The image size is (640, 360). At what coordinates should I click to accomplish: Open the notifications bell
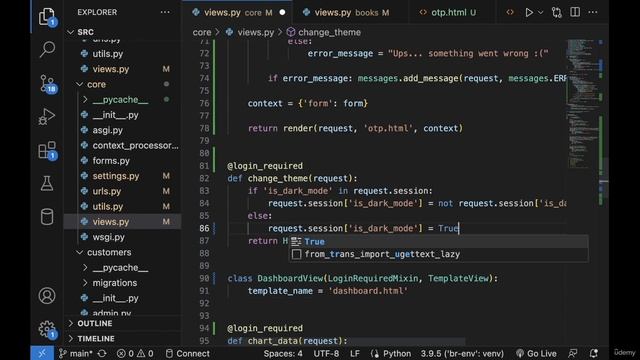pyautogui.click(x=594, y=353)
